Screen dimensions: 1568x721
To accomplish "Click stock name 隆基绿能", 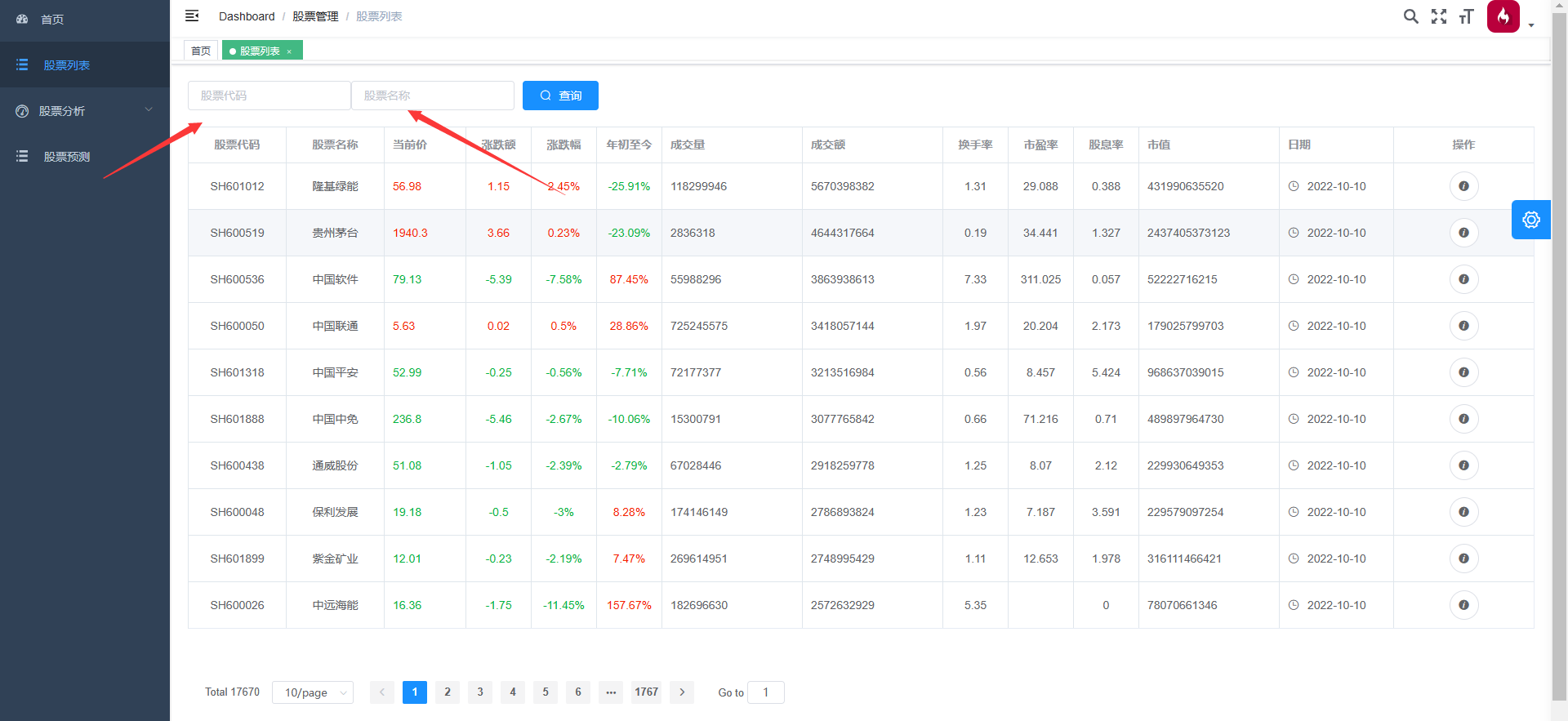I will tap(335, 186).
